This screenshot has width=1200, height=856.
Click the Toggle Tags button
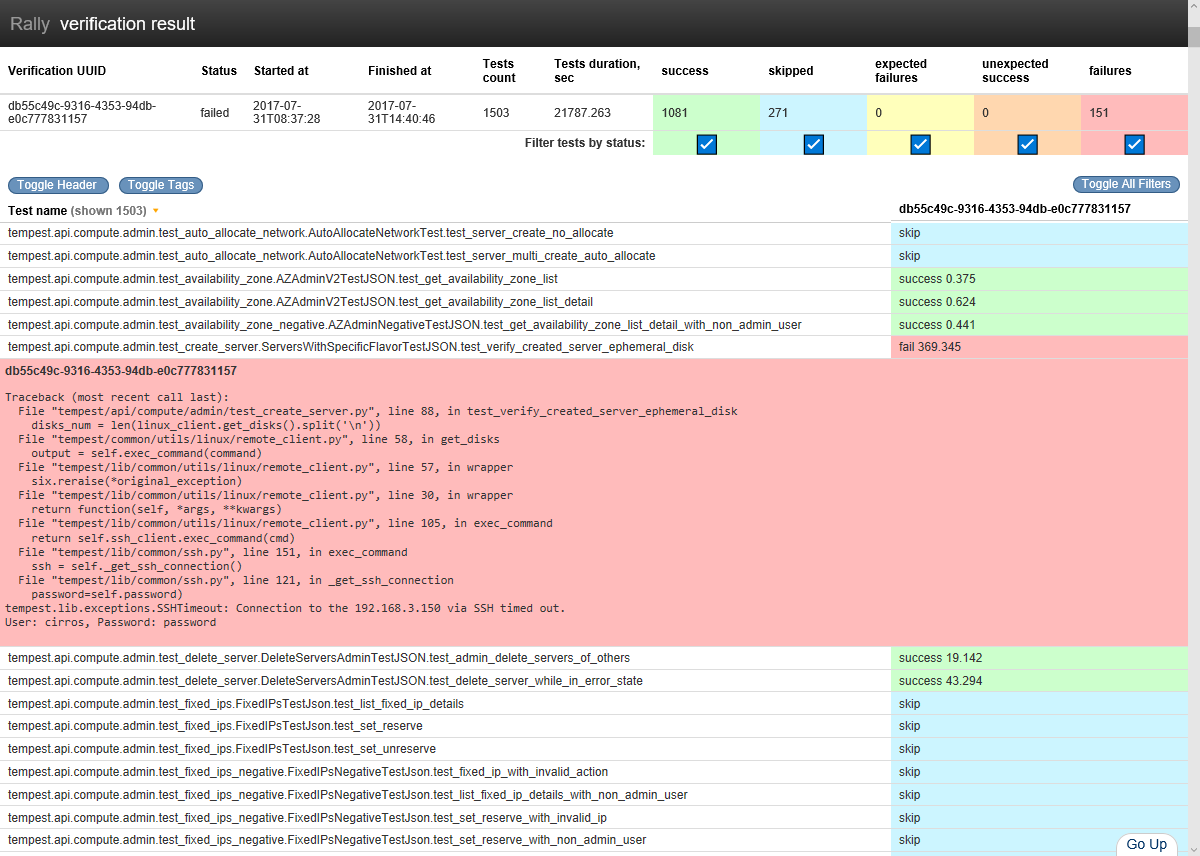coord(160,185)
